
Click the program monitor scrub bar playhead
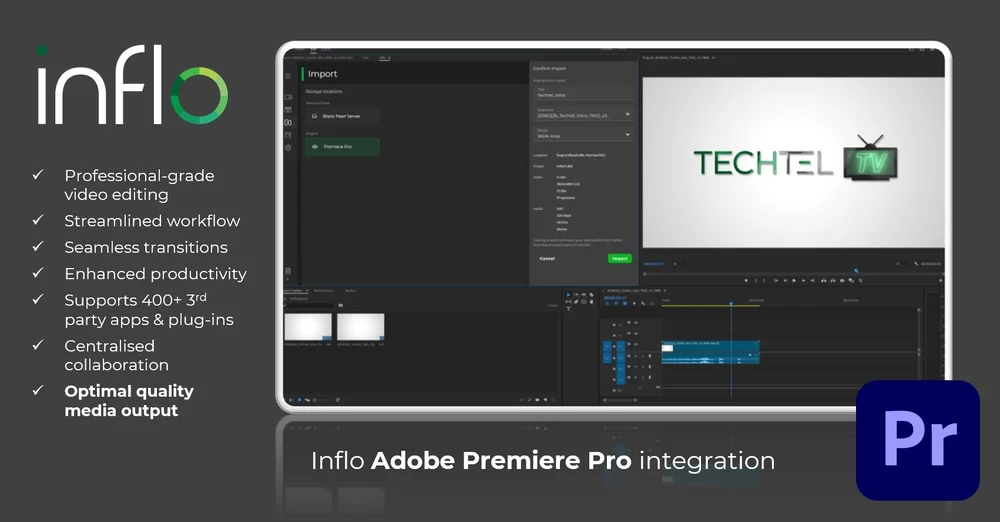point(857,271)
